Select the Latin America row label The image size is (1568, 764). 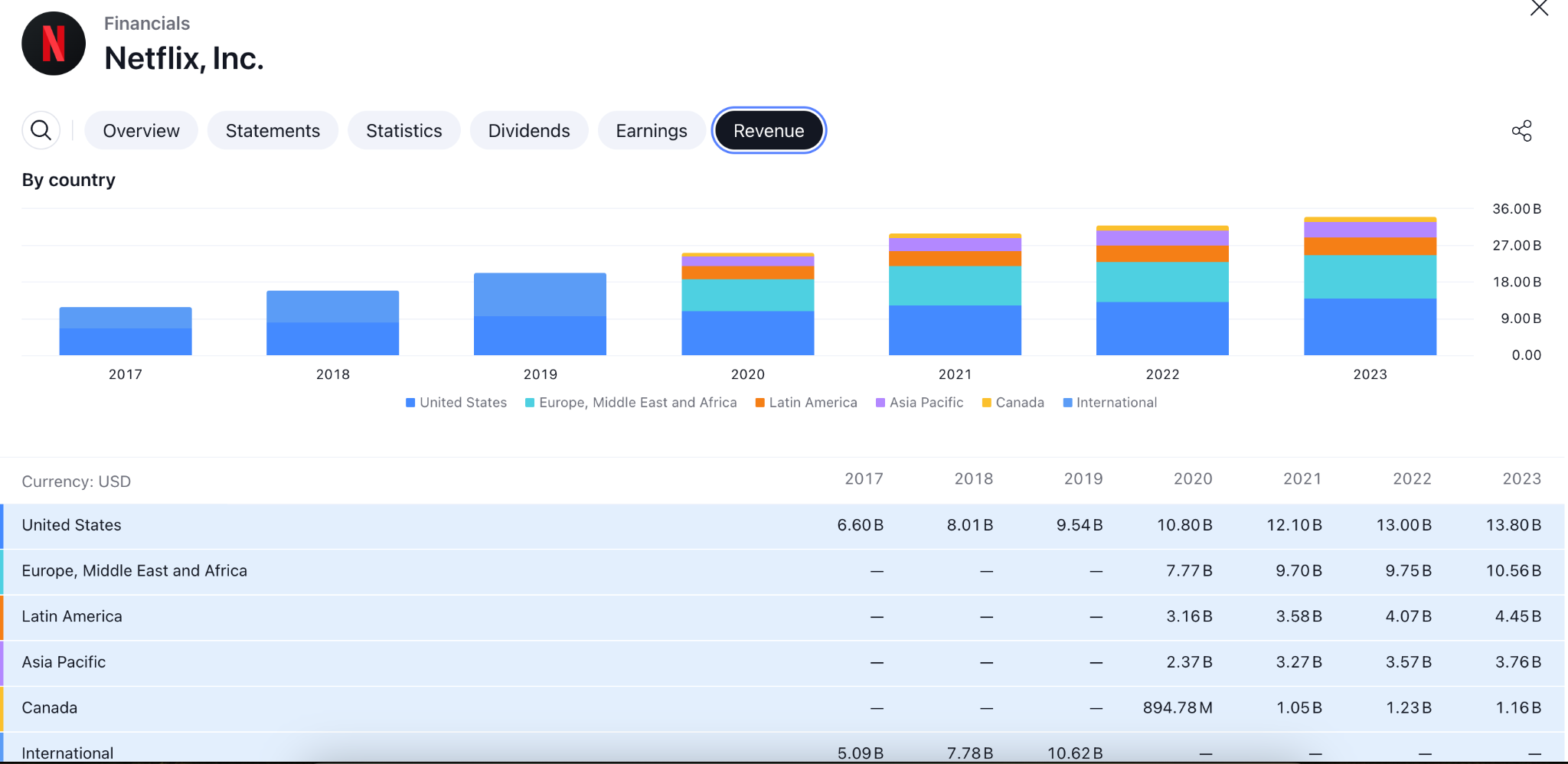coord(72,616)
